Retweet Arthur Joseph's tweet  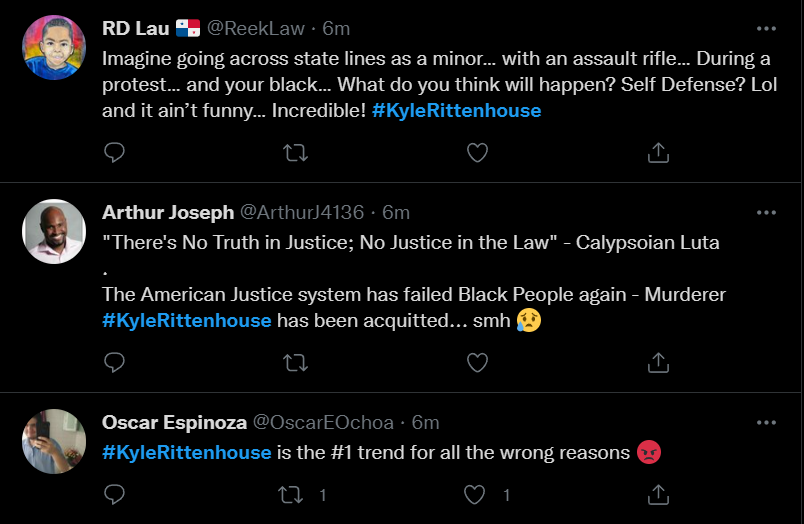296,362
